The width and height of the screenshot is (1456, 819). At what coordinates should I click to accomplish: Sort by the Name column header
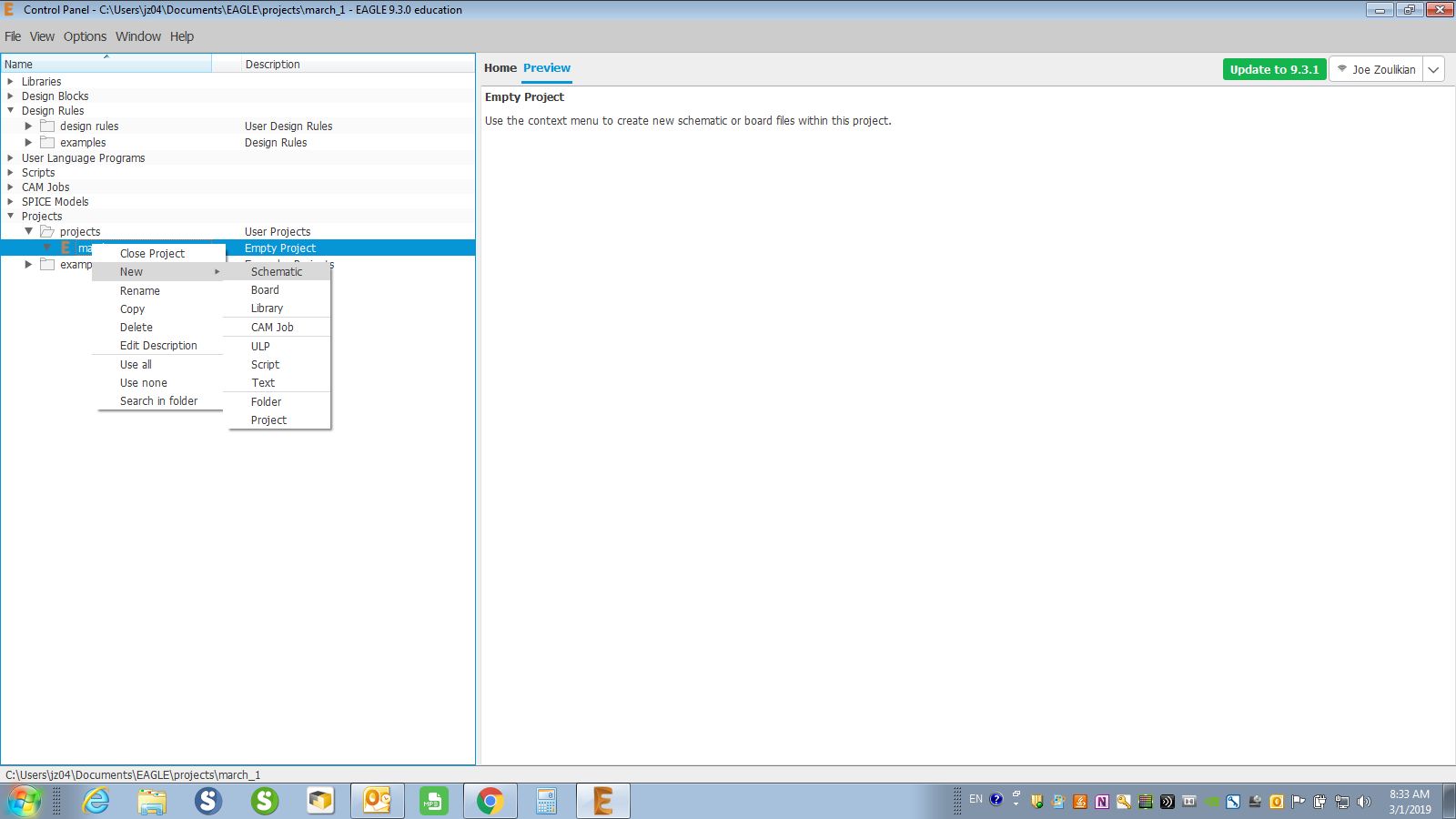pyautogui.click(x=106, y=64)
